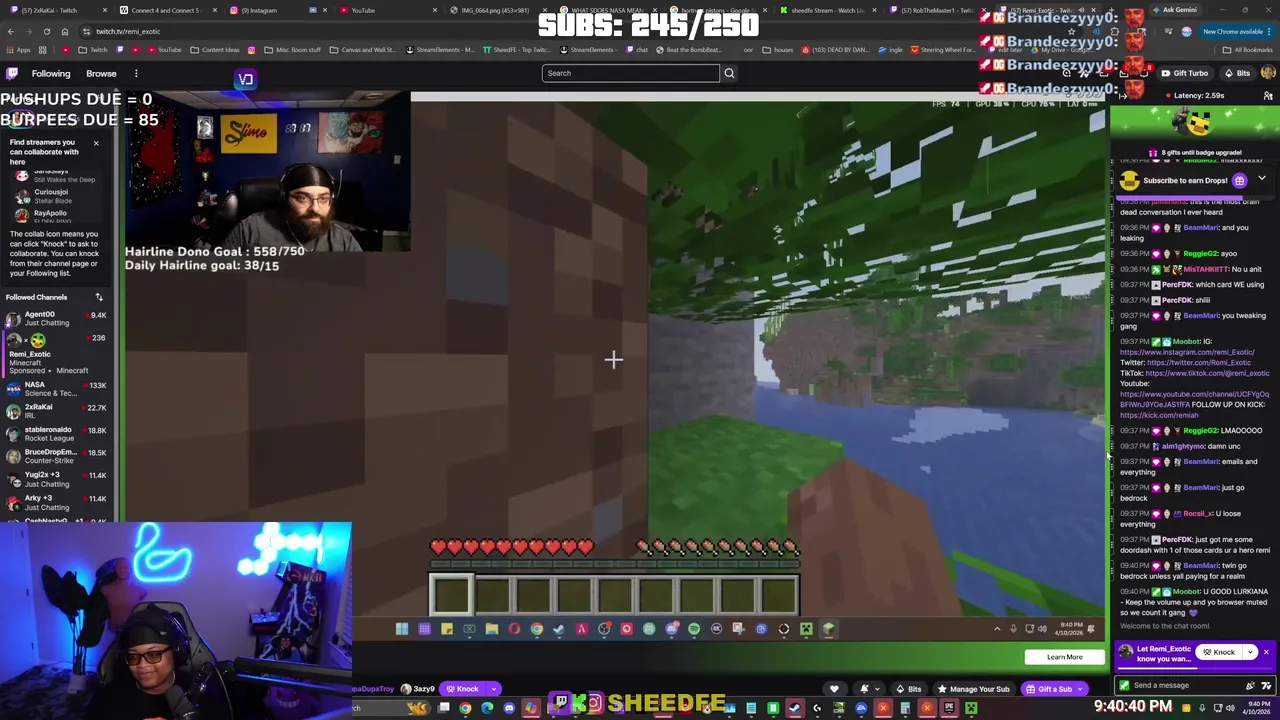Open All Bookmarks folder

pos(1248,49)
